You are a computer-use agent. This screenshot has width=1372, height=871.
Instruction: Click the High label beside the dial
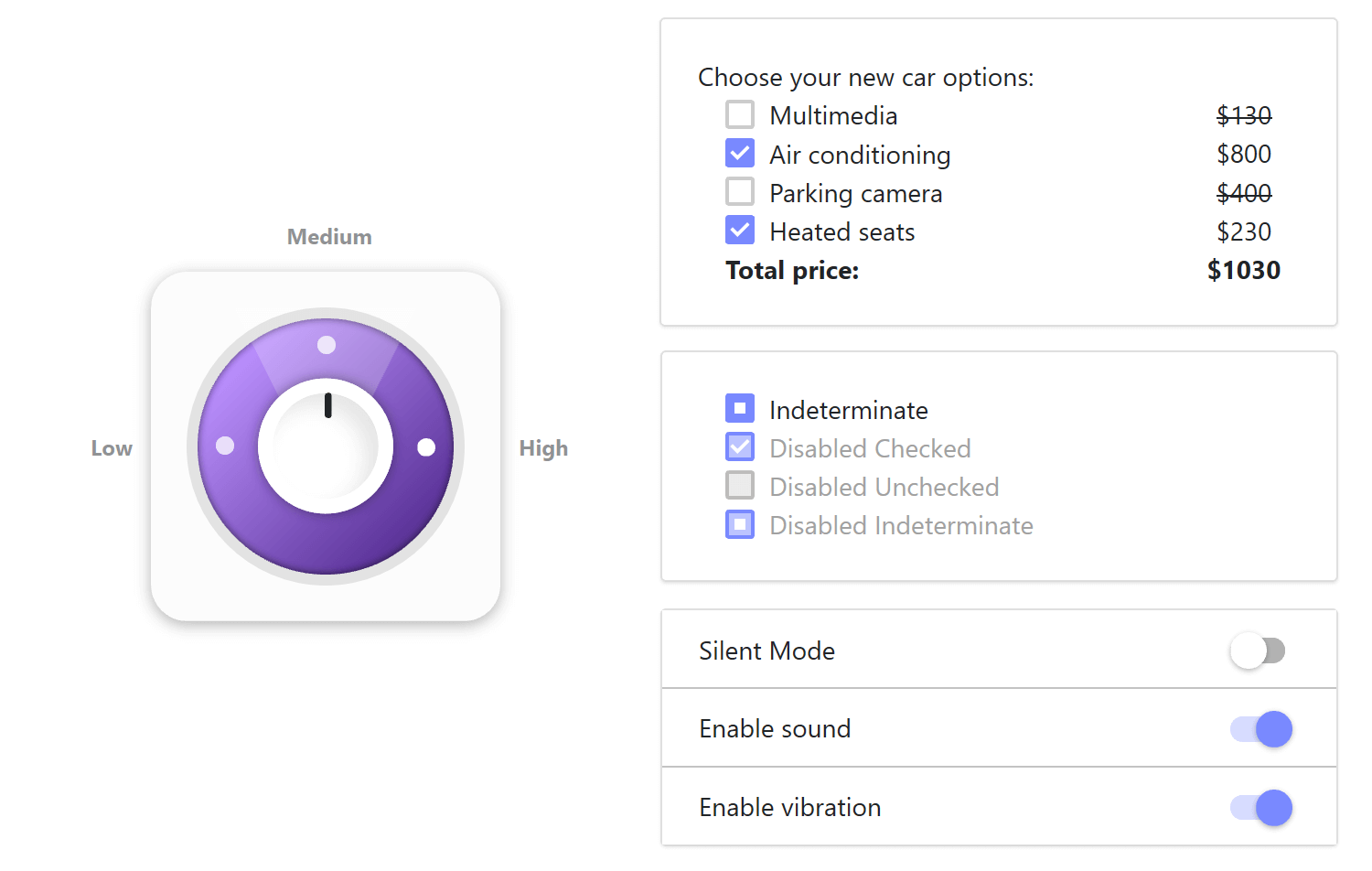point(543,448)
